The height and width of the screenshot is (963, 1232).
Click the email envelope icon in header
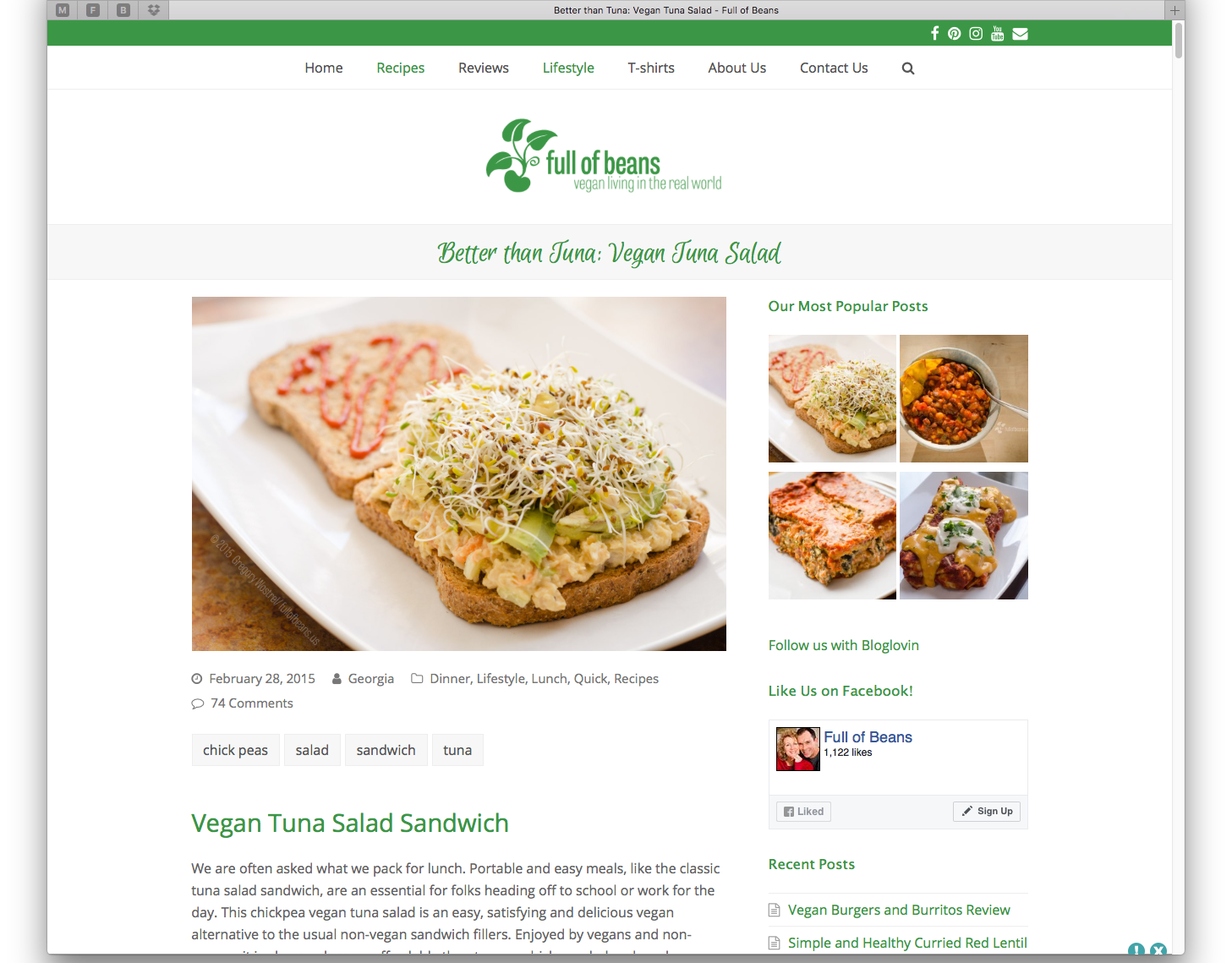[x=1021, y=34]
